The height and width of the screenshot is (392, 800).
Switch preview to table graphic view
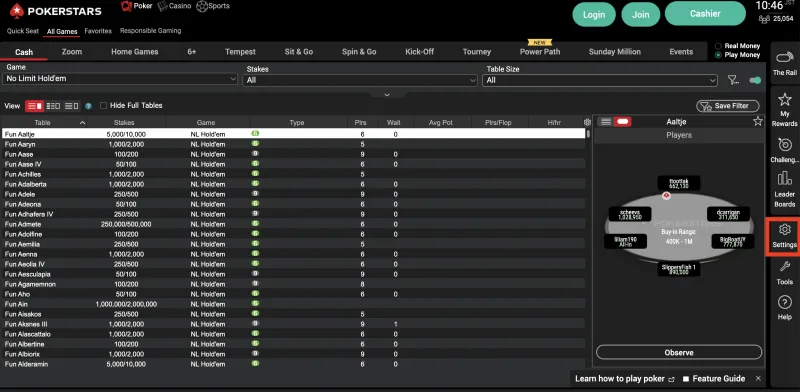[622, 121]
